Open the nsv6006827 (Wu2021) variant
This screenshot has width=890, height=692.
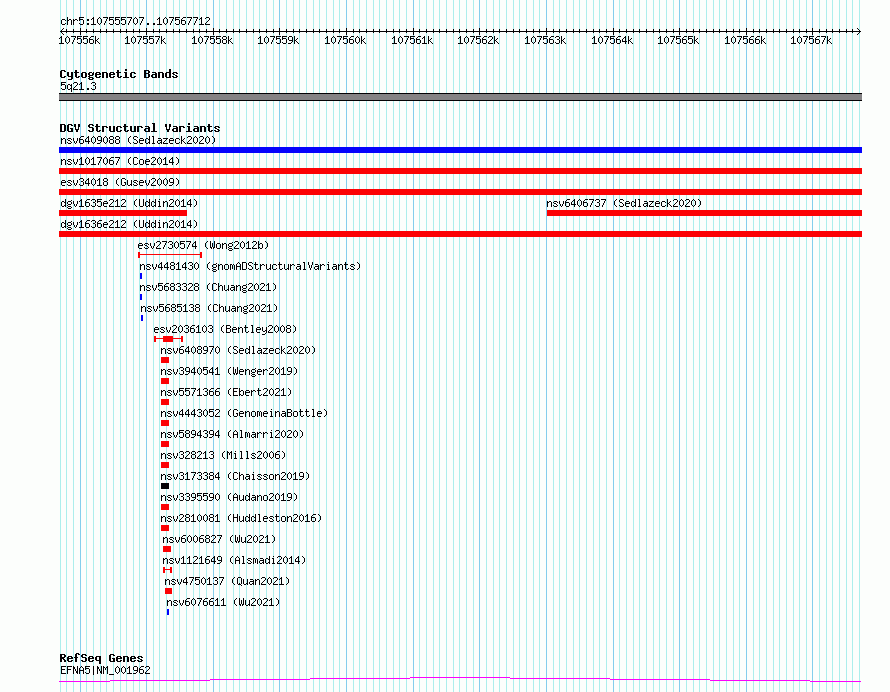point(219,539)
